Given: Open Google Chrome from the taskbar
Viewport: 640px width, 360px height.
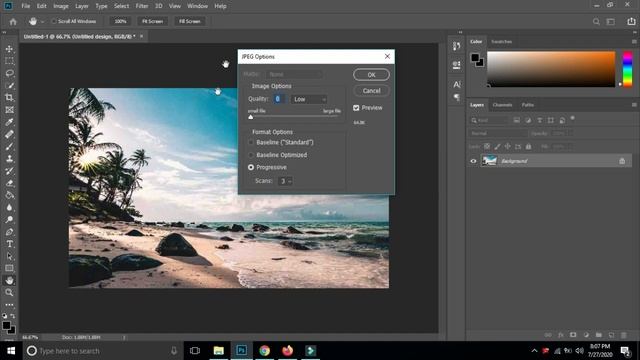Looking at the screenshot, I should (264, 351).
